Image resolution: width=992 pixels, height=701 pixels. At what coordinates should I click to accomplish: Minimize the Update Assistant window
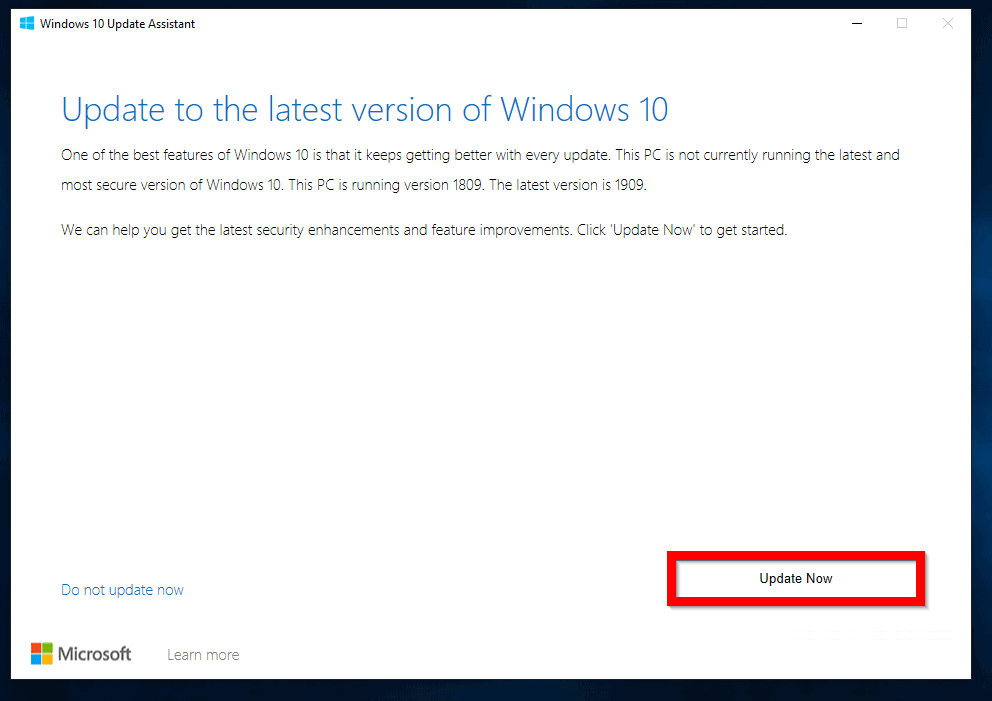tap(857, 23)
